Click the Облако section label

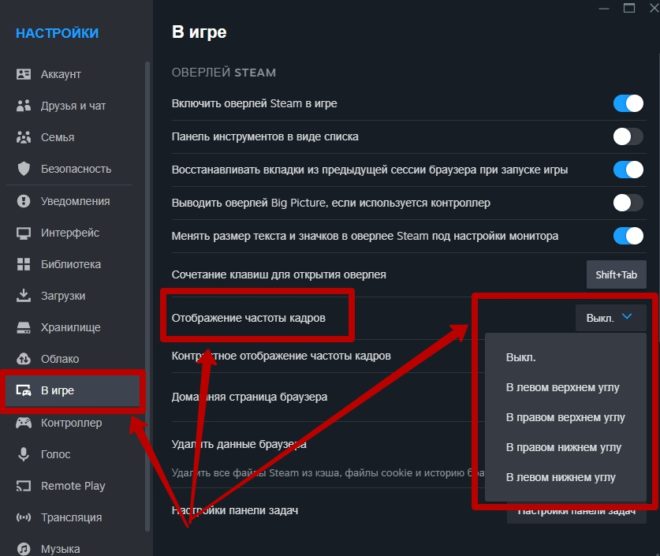60,359
